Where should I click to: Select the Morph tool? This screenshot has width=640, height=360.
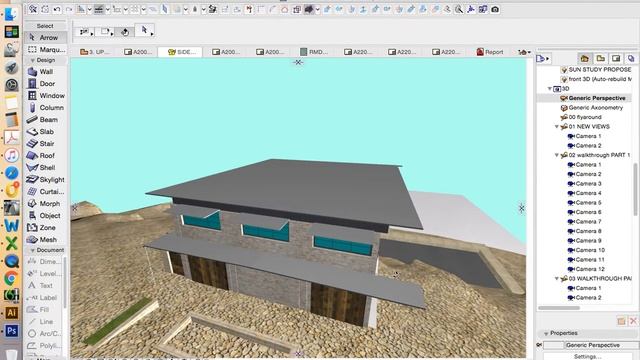tap(45, 204)
